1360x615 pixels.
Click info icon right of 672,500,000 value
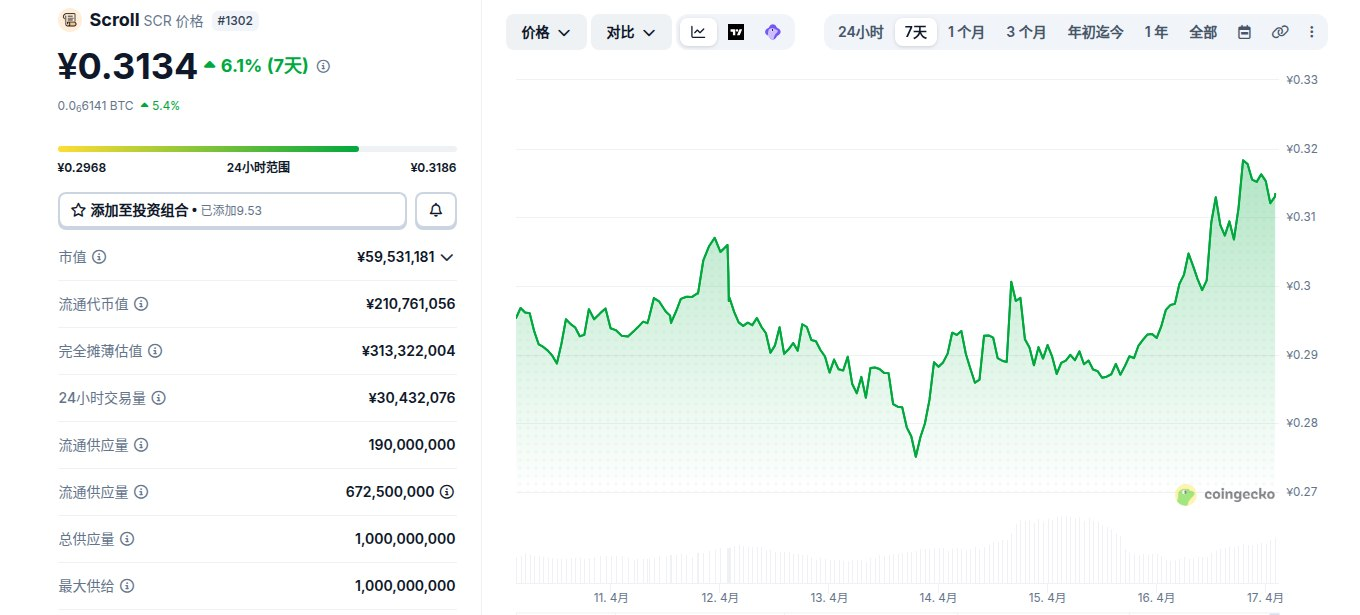click(x=447, y=492)
